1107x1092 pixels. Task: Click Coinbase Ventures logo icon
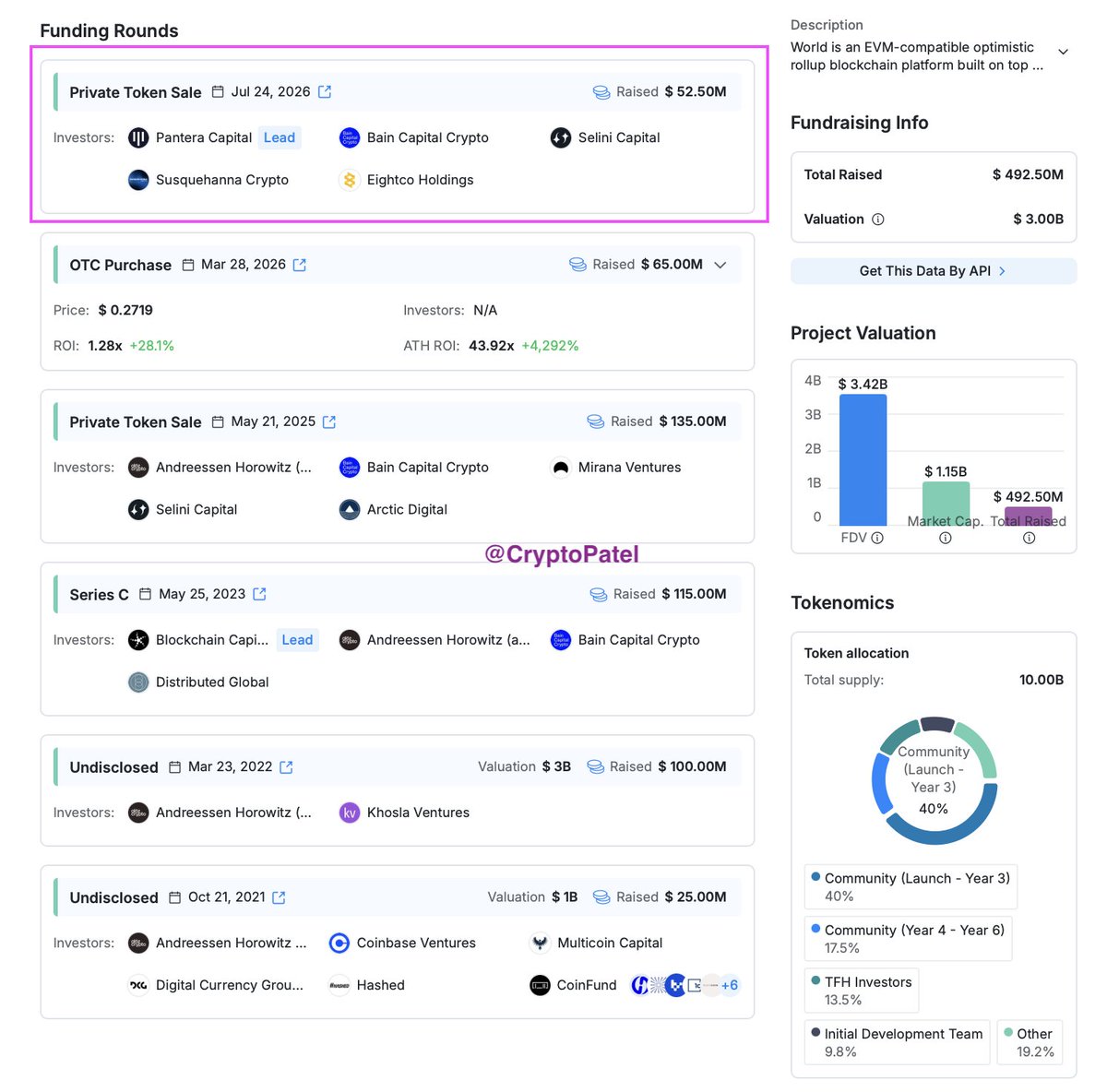pos(339,943)
